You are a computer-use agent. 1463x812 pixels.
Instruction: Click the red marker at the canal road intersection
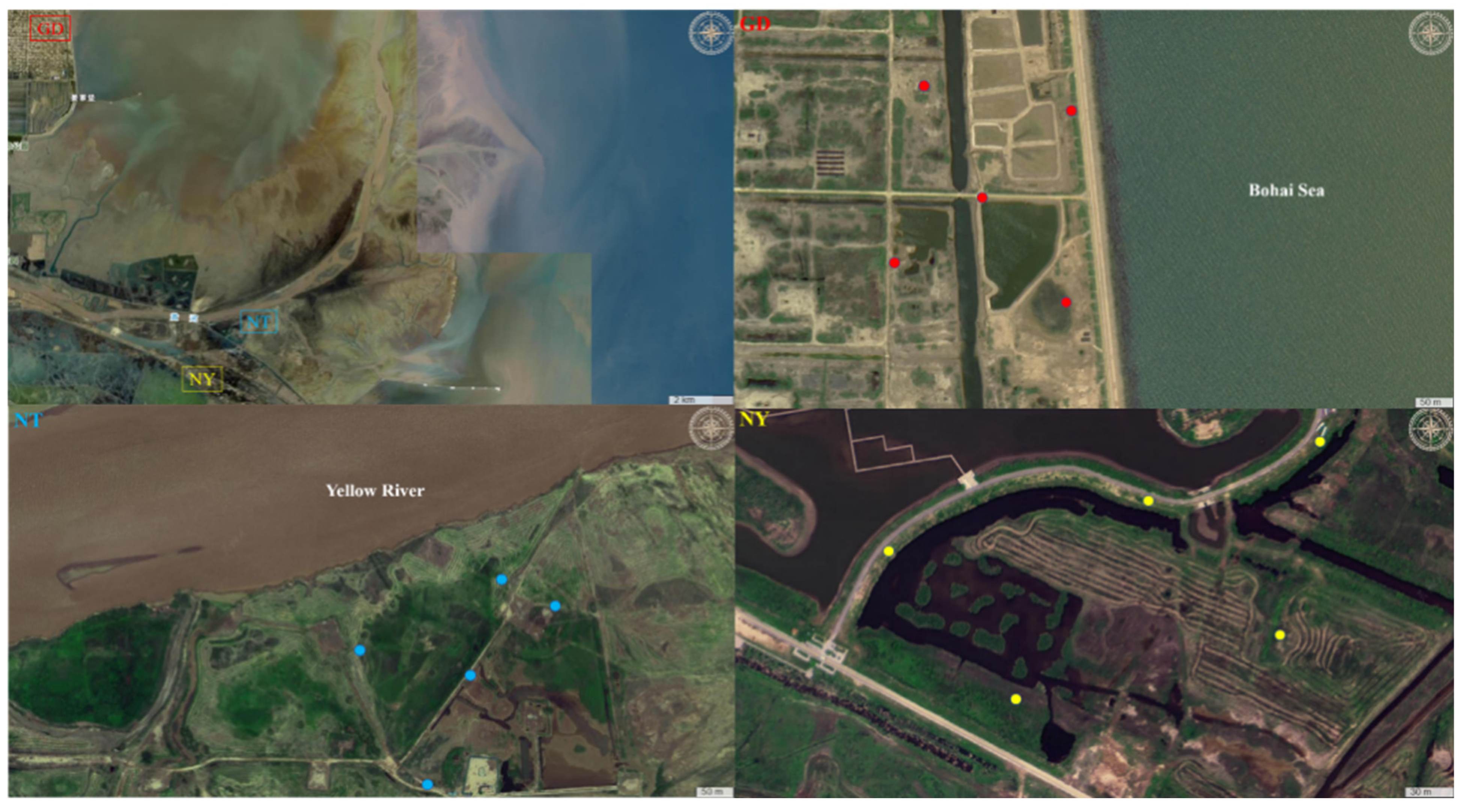click(982, 198)
